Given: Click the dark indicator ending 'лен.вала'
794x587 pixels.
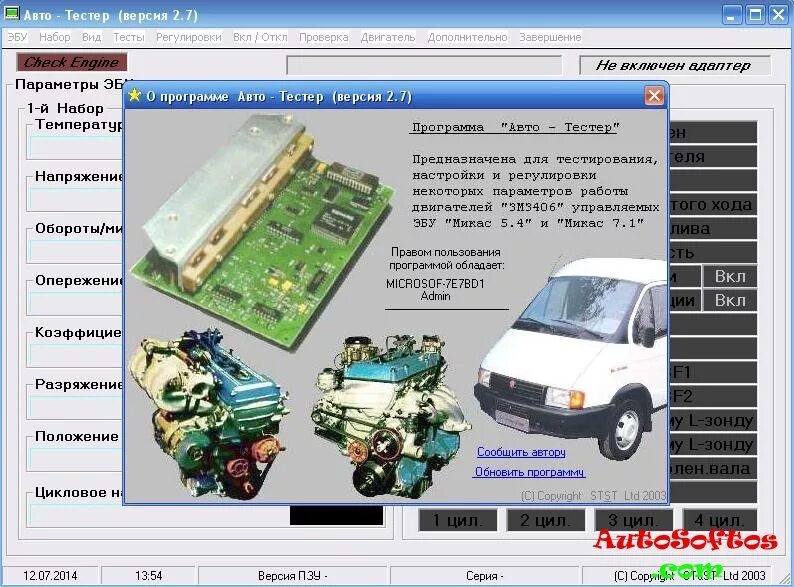Looking at the screenshot, I should click(713, 468).
